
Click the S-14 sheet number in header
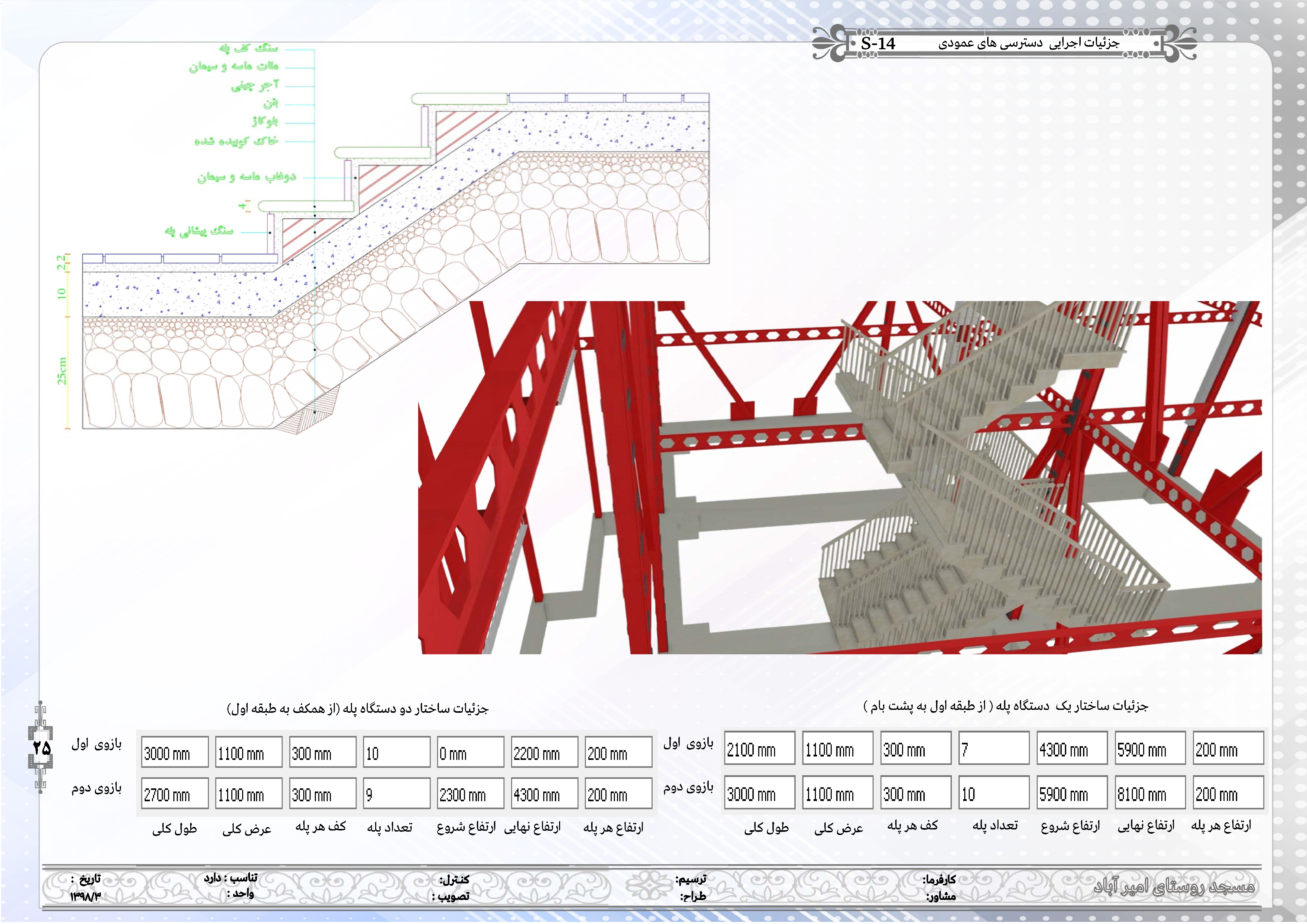[x=878, y=43]
